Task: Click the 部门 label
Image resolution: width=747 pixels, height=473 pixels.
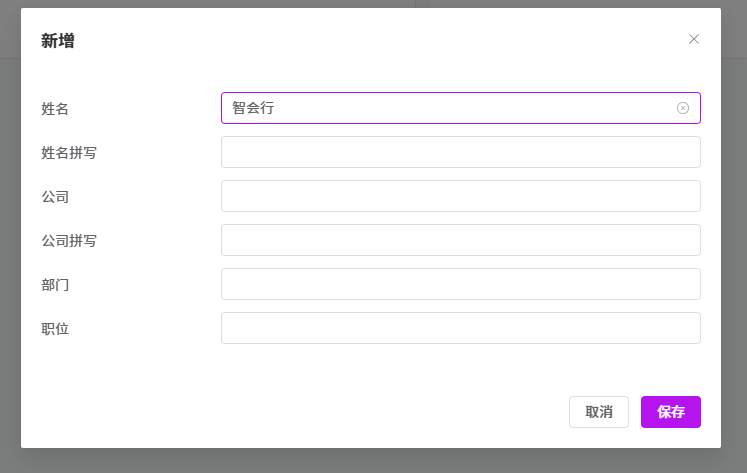Action: [x=55, y=285]
